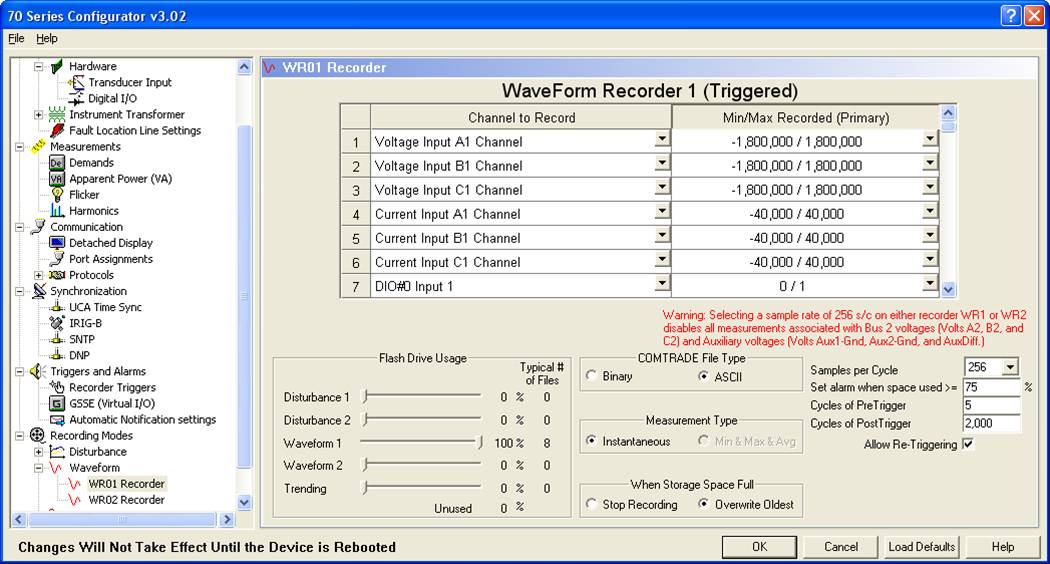The image size is (1050, 564).
Task: Click the Detached Display monitor icon
Action: coord(57,243)
